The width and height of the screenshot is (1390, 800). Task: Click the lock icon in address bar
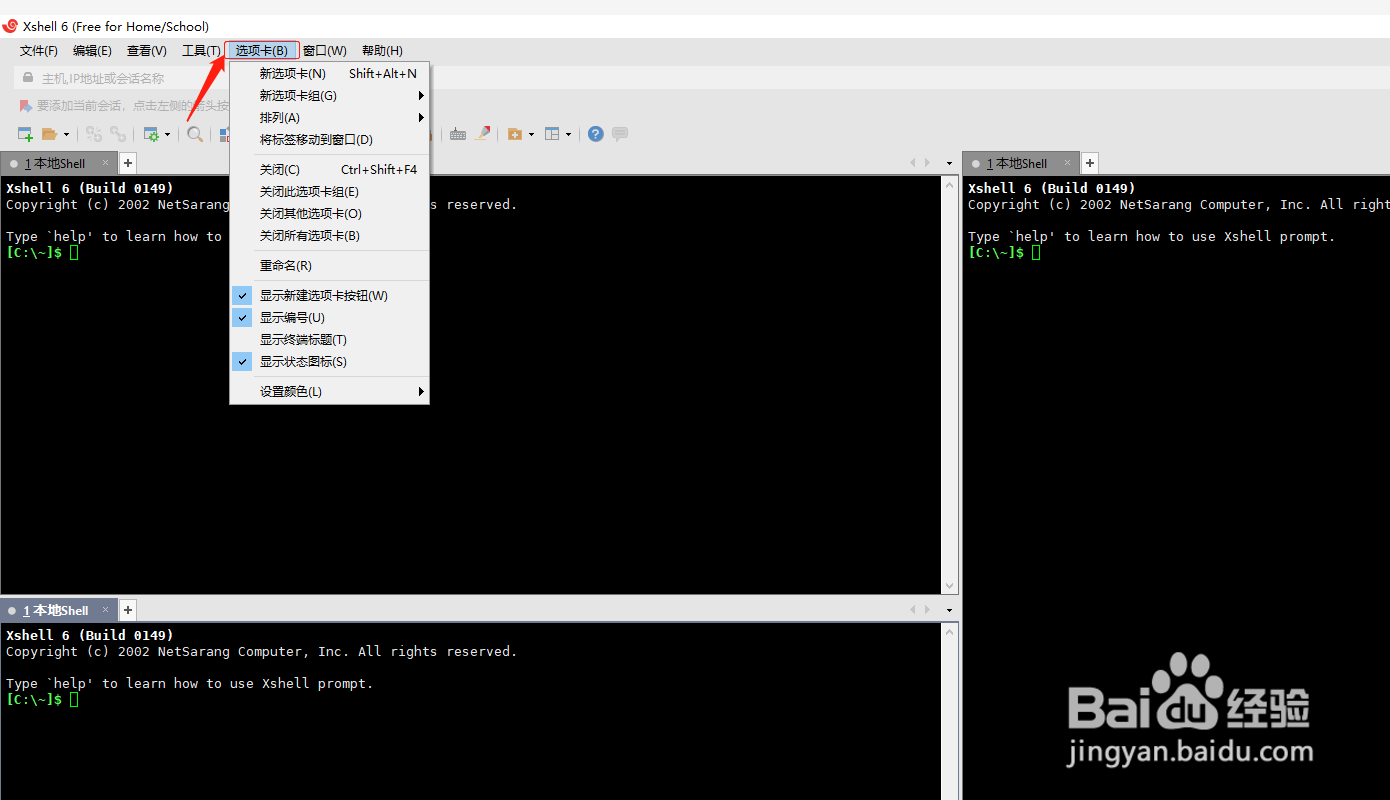pyautogui.click(x=29, y=78)
